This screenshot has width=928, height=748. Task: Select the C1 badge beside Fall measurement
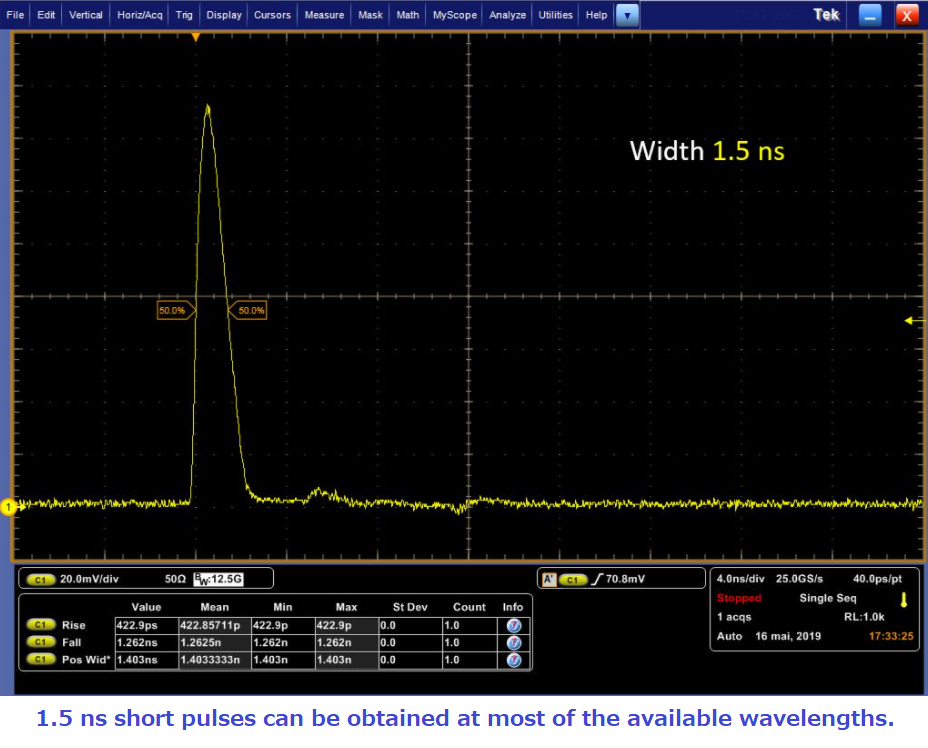coord(40,643)
